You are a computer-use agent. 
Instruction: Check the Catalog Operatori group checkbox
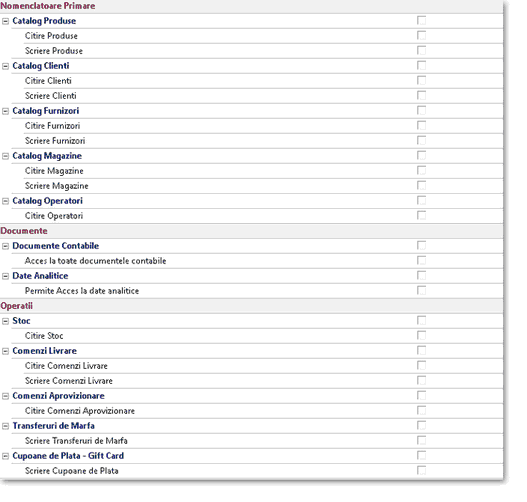point(421,200)
